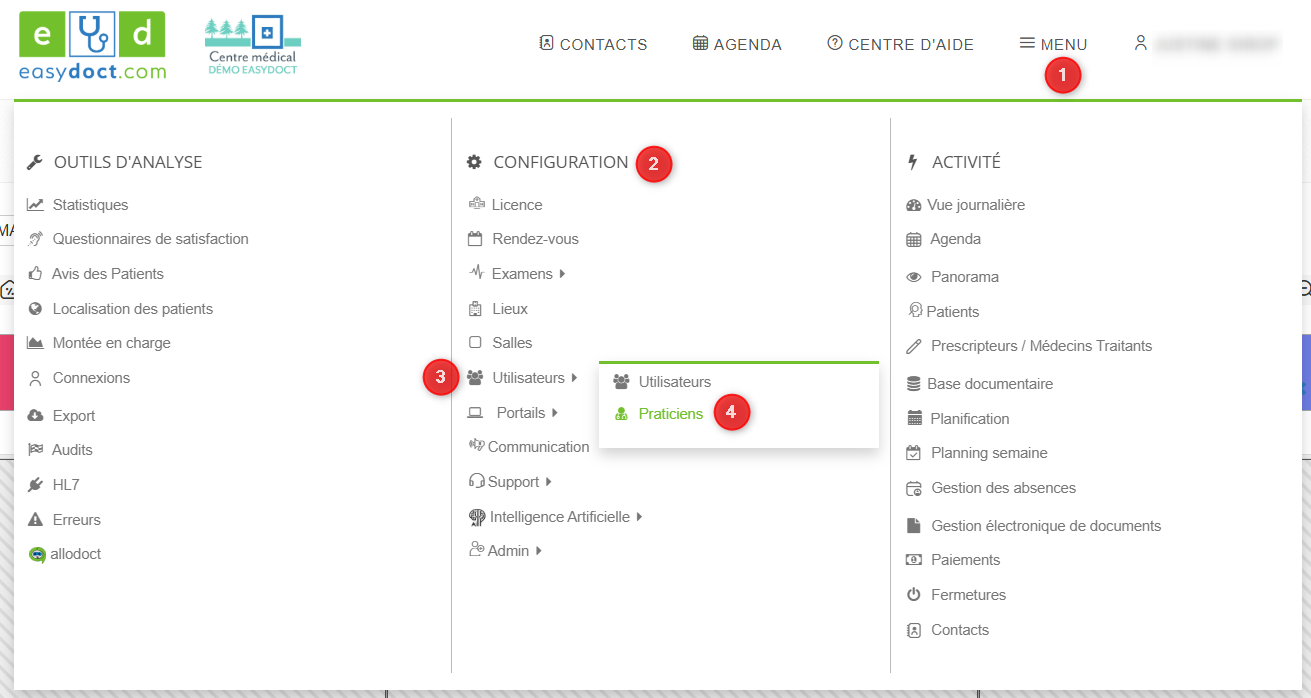Select Praticiens in the Utilisateurs submenu
The width and height of the screenshot is (1311, 698).
(670, 414)
